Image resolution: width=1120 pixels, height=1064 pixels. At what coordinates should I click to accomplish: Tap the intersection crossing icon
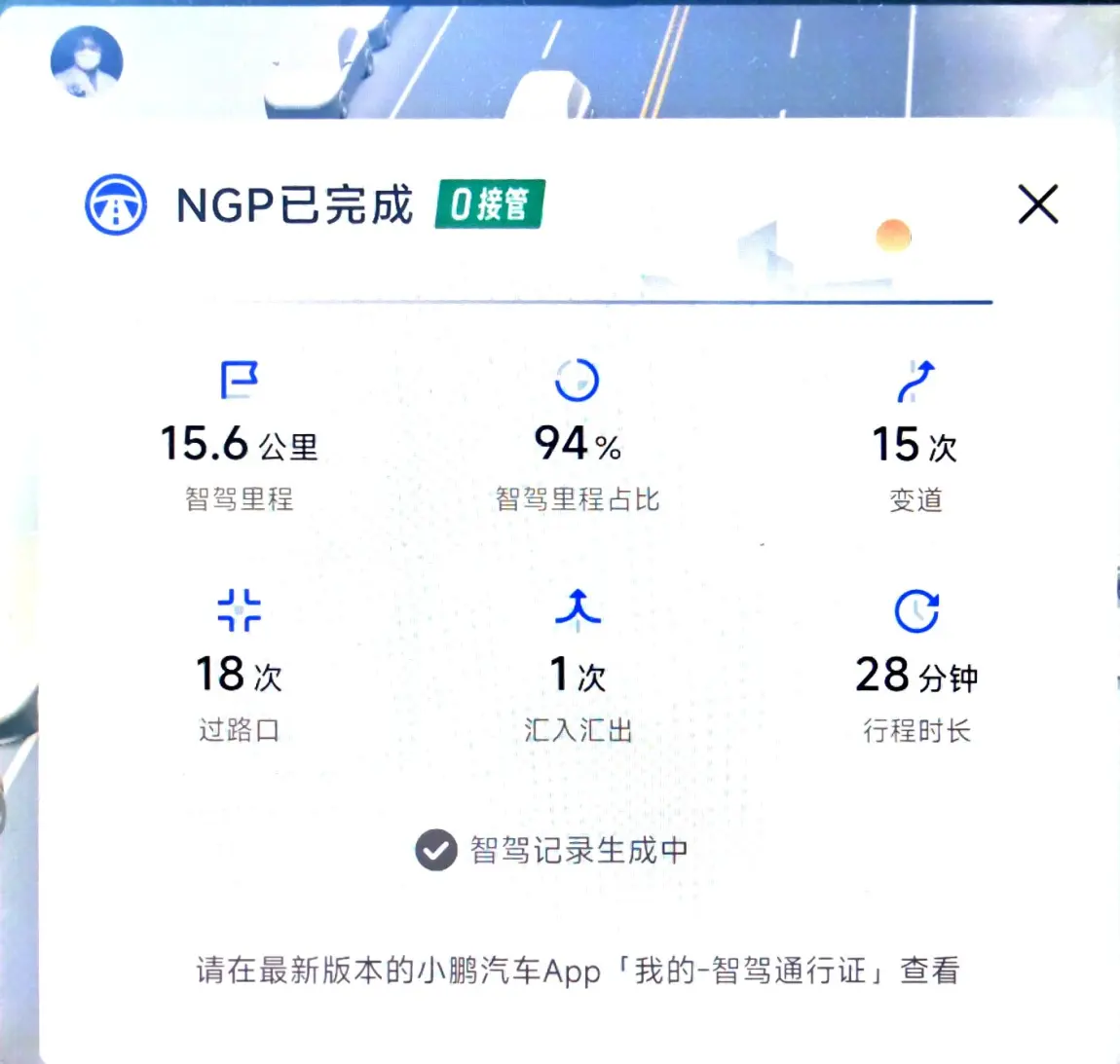coord(239,610)
